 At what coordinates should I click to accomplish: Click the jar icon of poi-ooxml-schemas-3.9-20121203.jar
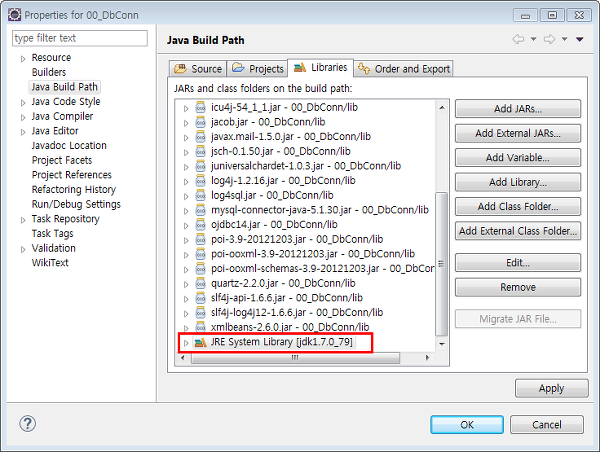pyautogui.click(x=201, y=269)
